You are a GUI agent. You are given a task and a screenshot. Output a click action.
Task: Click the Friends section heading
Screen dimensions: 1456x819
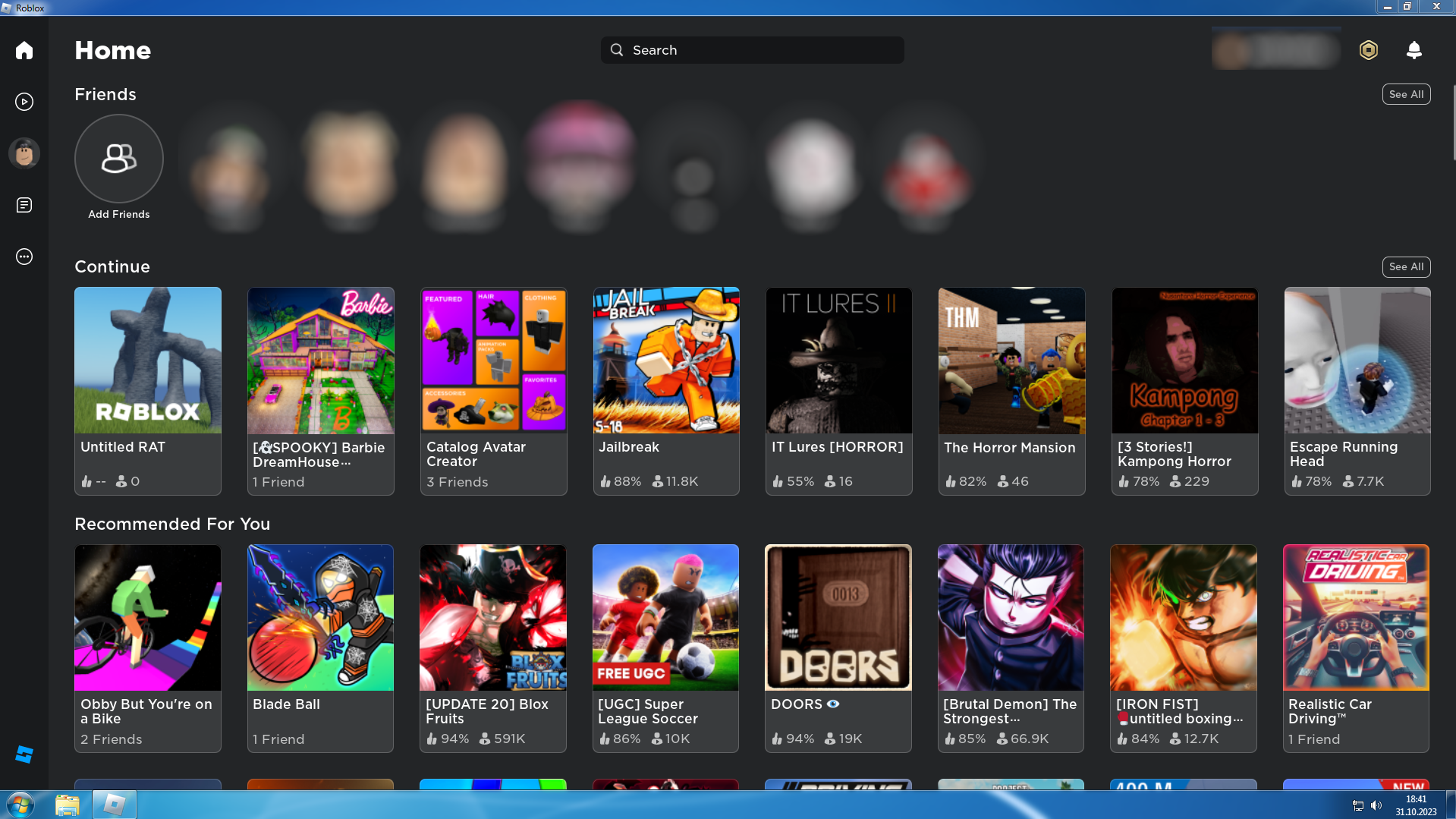point(105,94)
